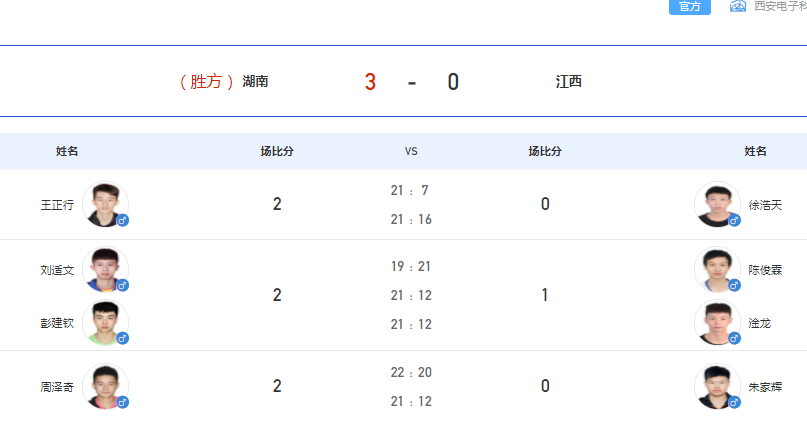Viewport: 807px width, 430px height.
Task: Click the male gender icon on 徐浩天's avatar
Action: (734, 220)
